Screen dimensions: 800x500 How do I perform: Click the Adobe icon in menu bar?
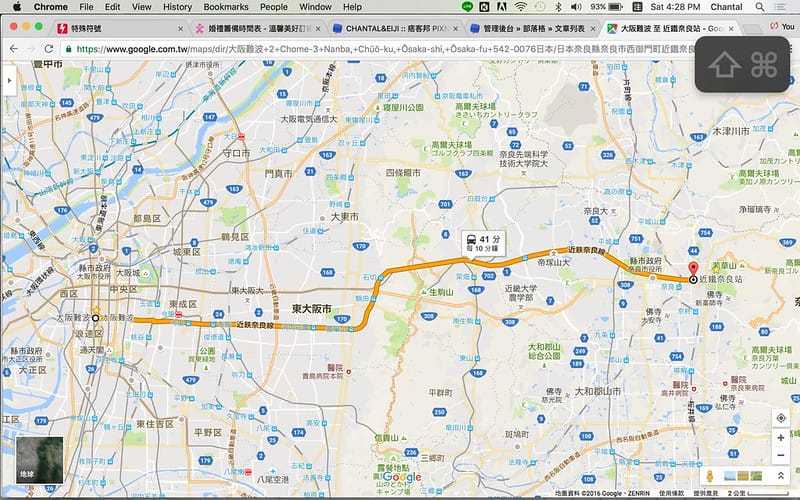coord(501,7)
